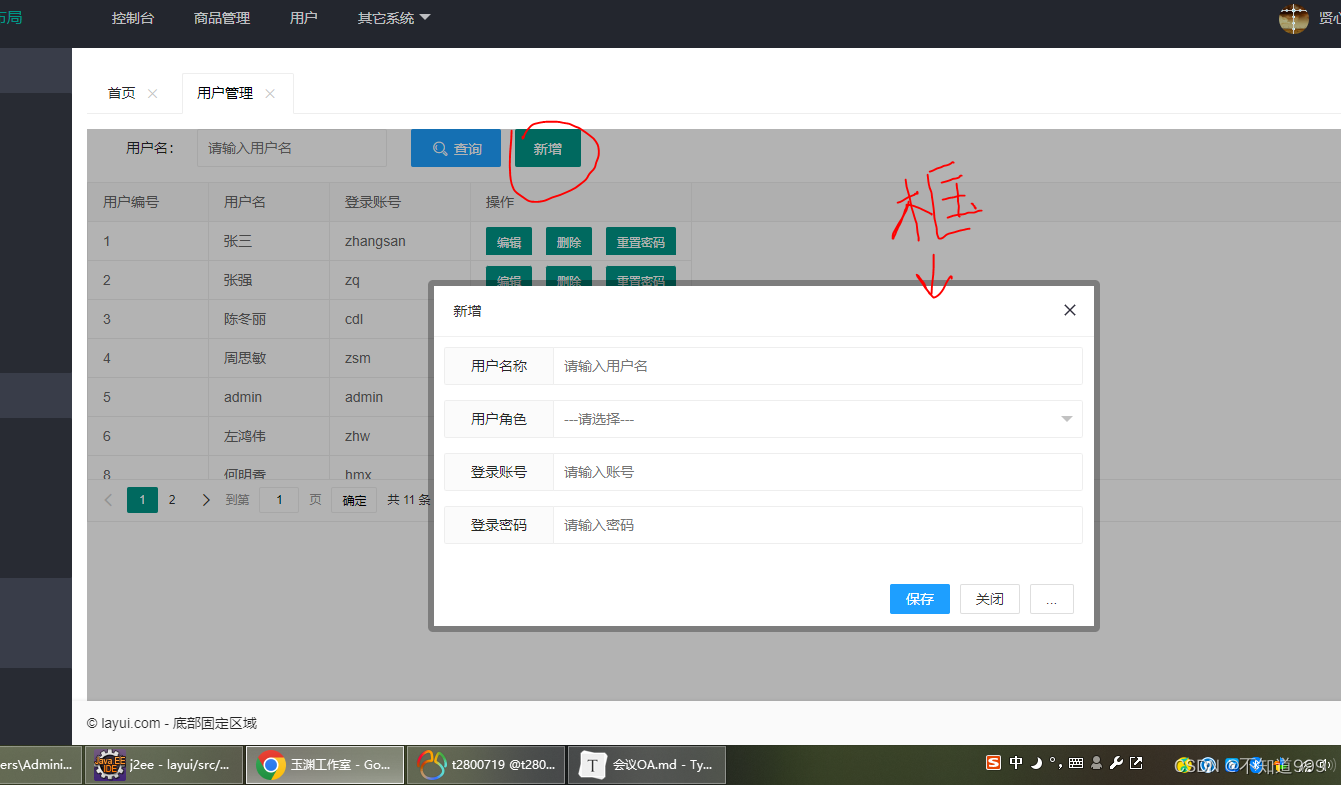Click 重置密码 for user 张三
This screenshot has width=1341, height=785.
click(x=641, y=242)
